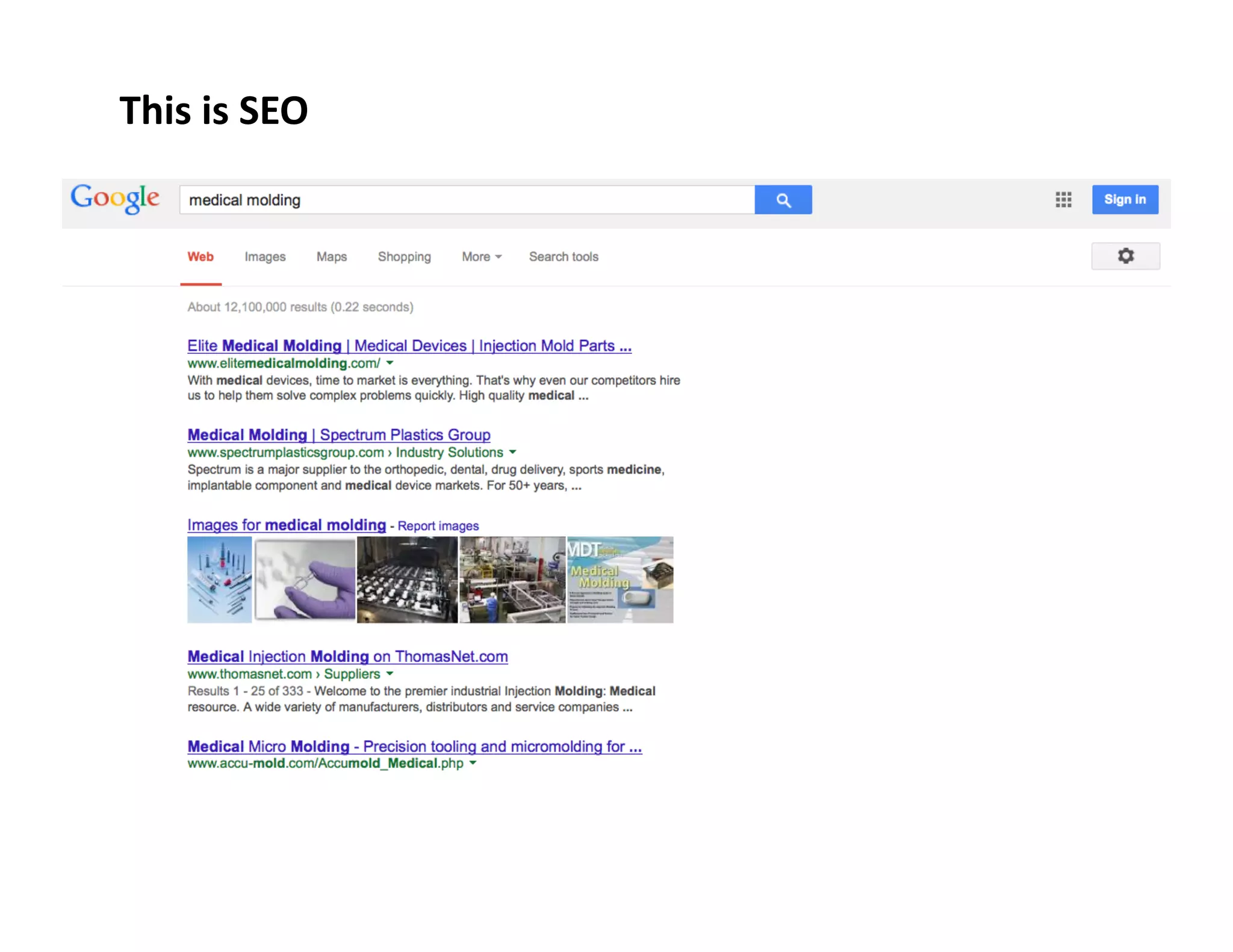Image resolution: width=1233 pixels, height=952 pixels.
Task: Click snippet 'Results 1 - 25 of 333'
Action: 421,699
